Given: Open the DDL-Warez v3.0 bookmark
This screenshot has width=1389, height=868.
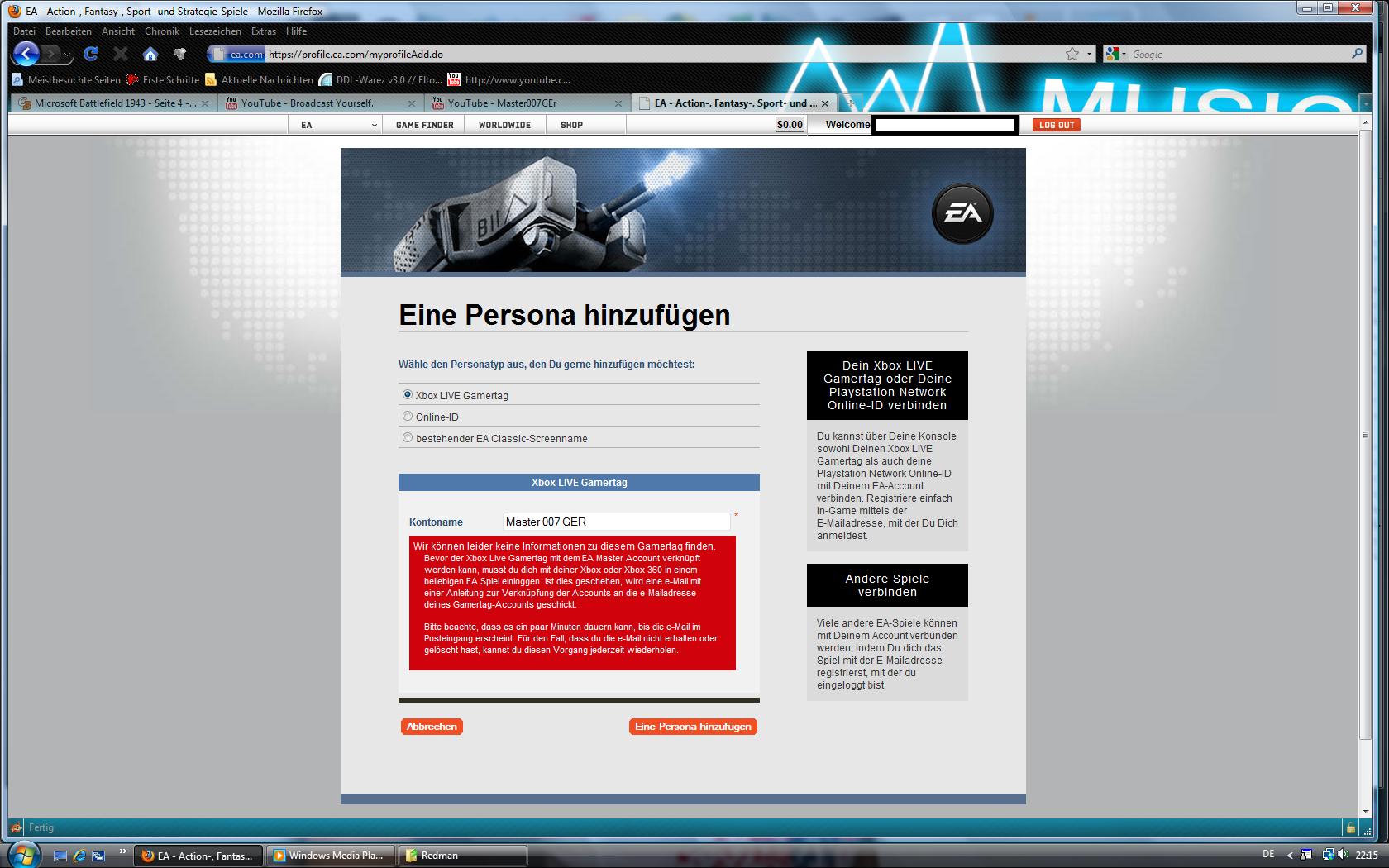Looking at the screenshot, I should coord(381,80).
